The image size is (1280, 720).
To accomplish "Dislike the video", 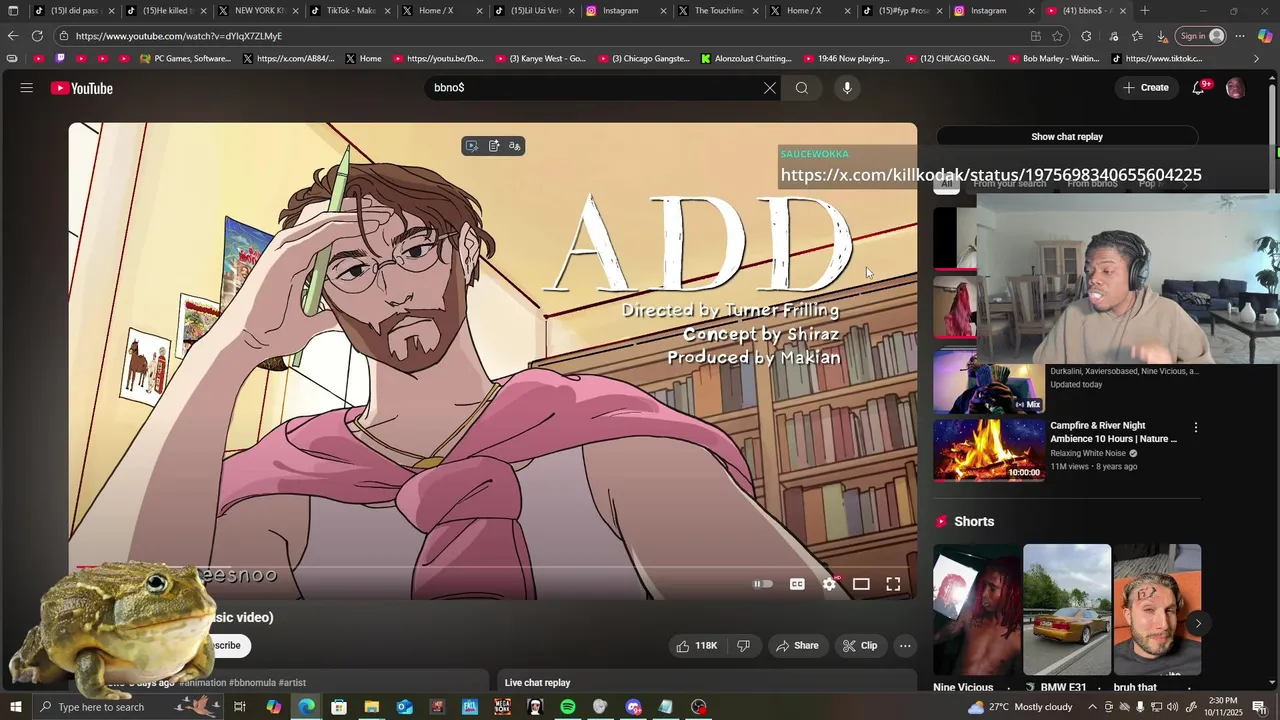I will click(x=743, y=646).
